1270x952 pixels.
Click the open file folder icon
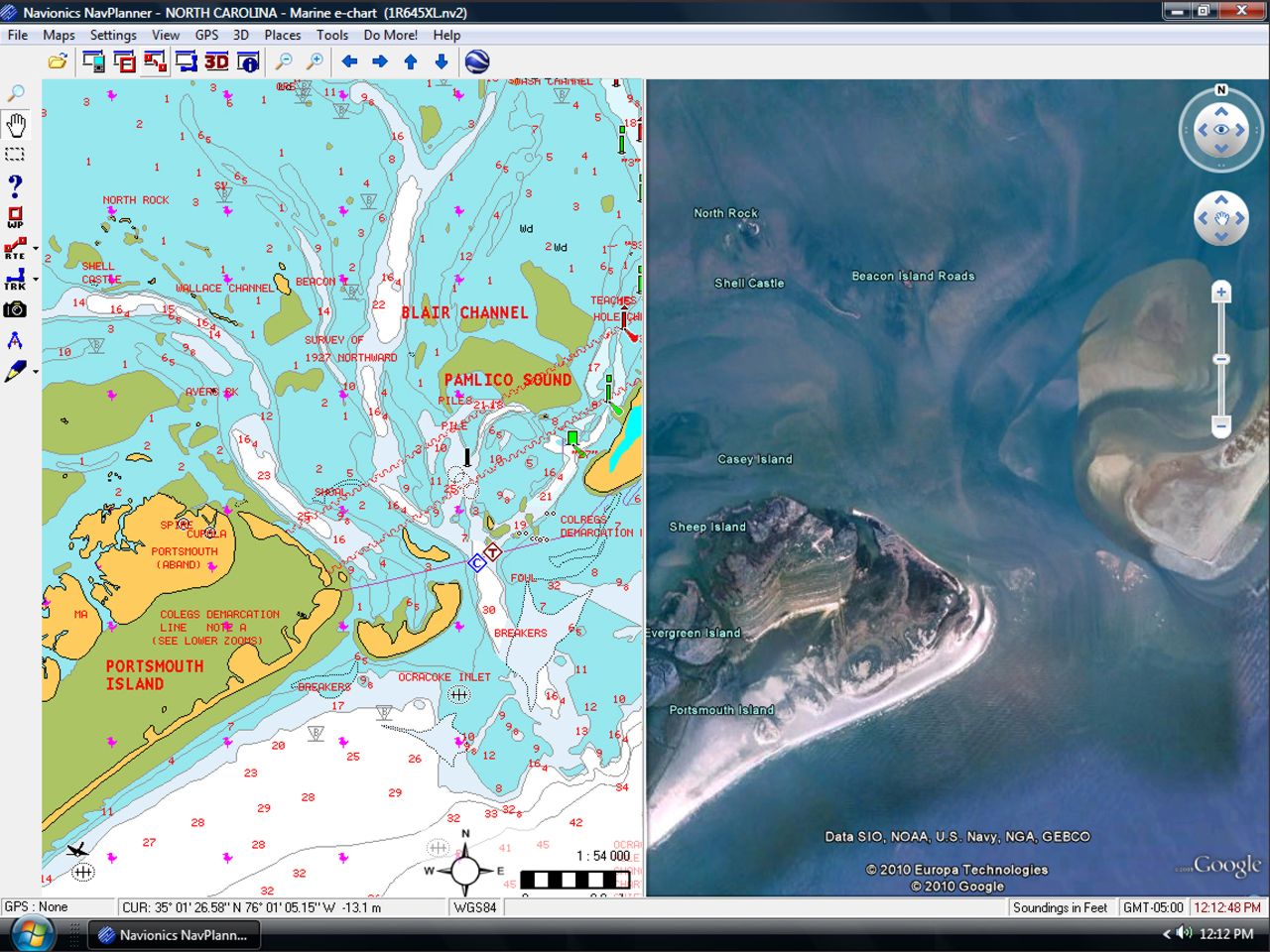click(x=58, y=61)
